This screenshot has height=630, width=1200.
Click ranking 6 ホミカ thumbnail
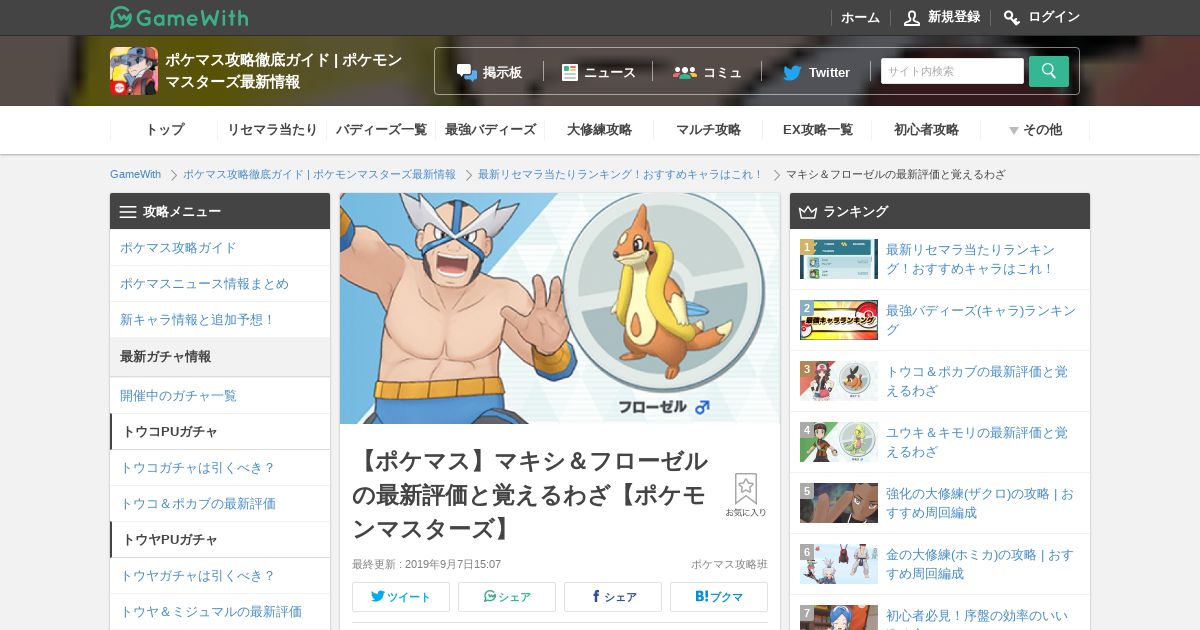tap(839, 564)
